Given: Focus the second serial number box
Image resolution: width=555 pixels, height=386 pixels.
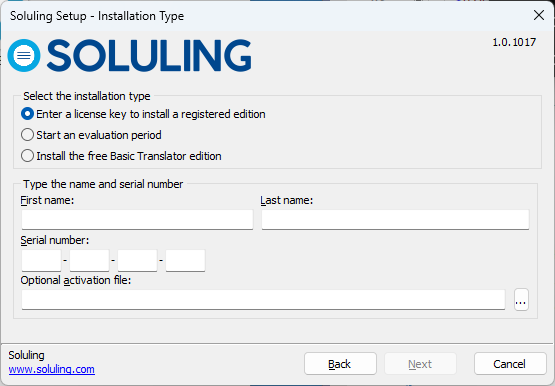Looking at the screenshot, I should pyautogui.click(x=90, y=260).
